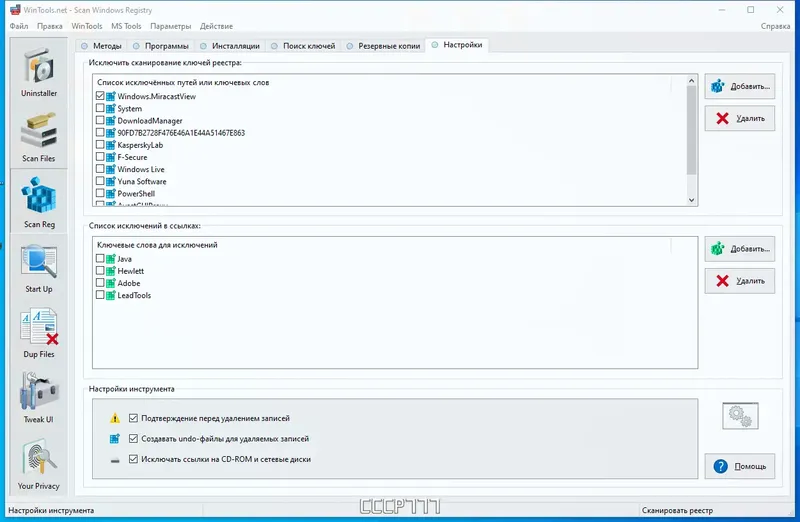The height and width of the screenshot is (522, 800).
Task: Click registry icon beside PowerShell
Action: point(111,193)
